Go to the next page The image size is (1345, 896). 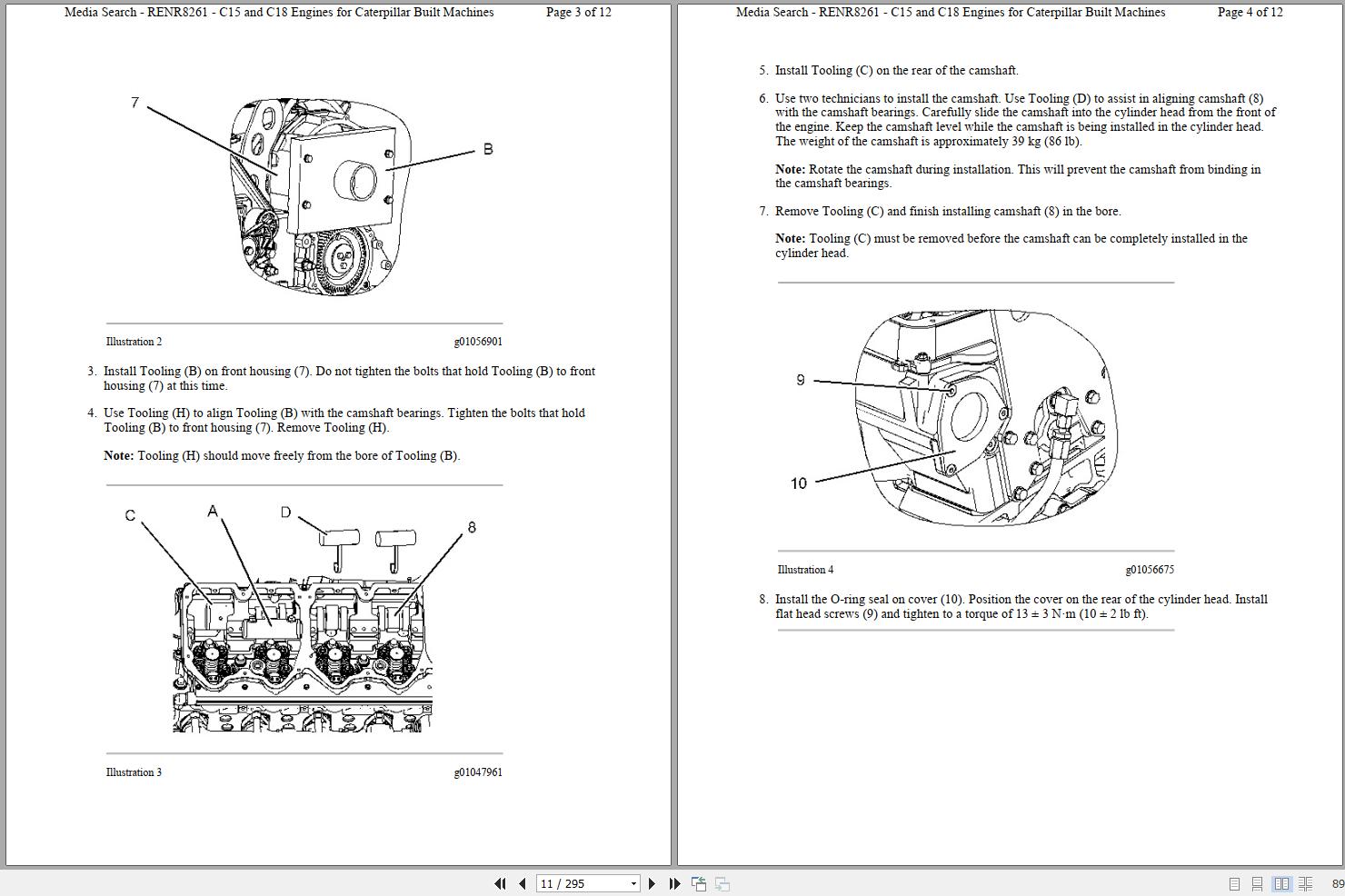(x=652, y=882)
